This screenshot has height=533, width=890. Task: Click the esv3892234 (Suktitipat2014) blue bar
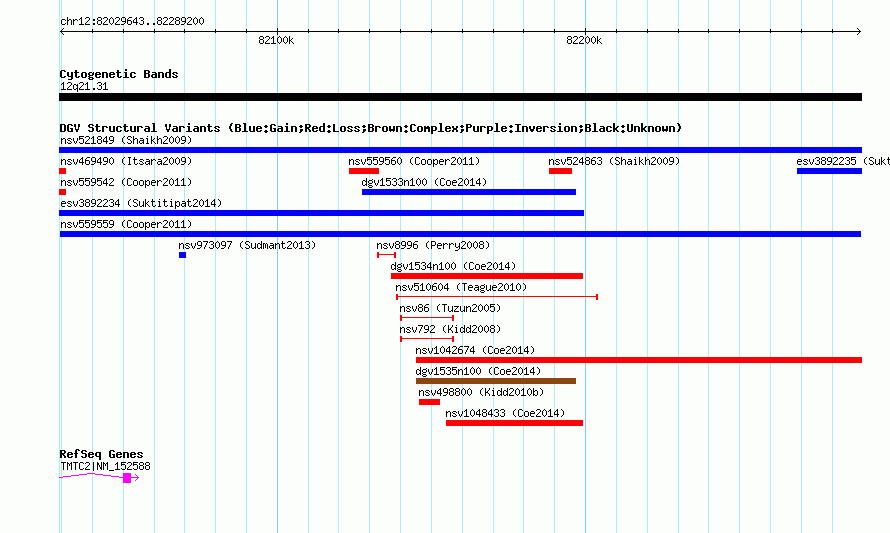click(321, 213)
